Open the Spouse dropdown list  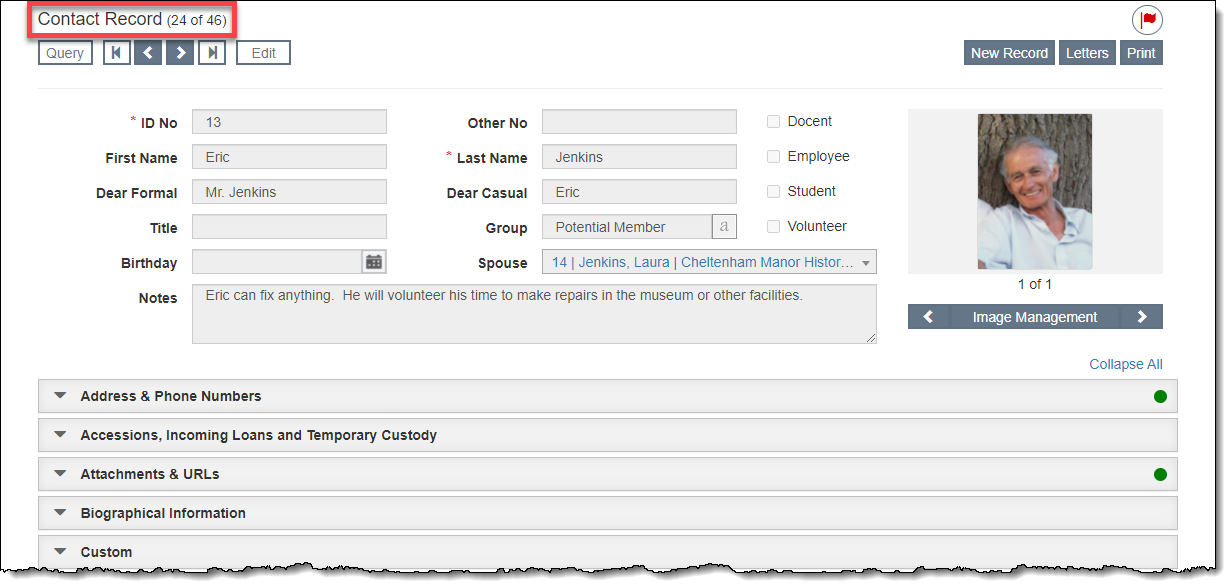click(x=865, y=263)
